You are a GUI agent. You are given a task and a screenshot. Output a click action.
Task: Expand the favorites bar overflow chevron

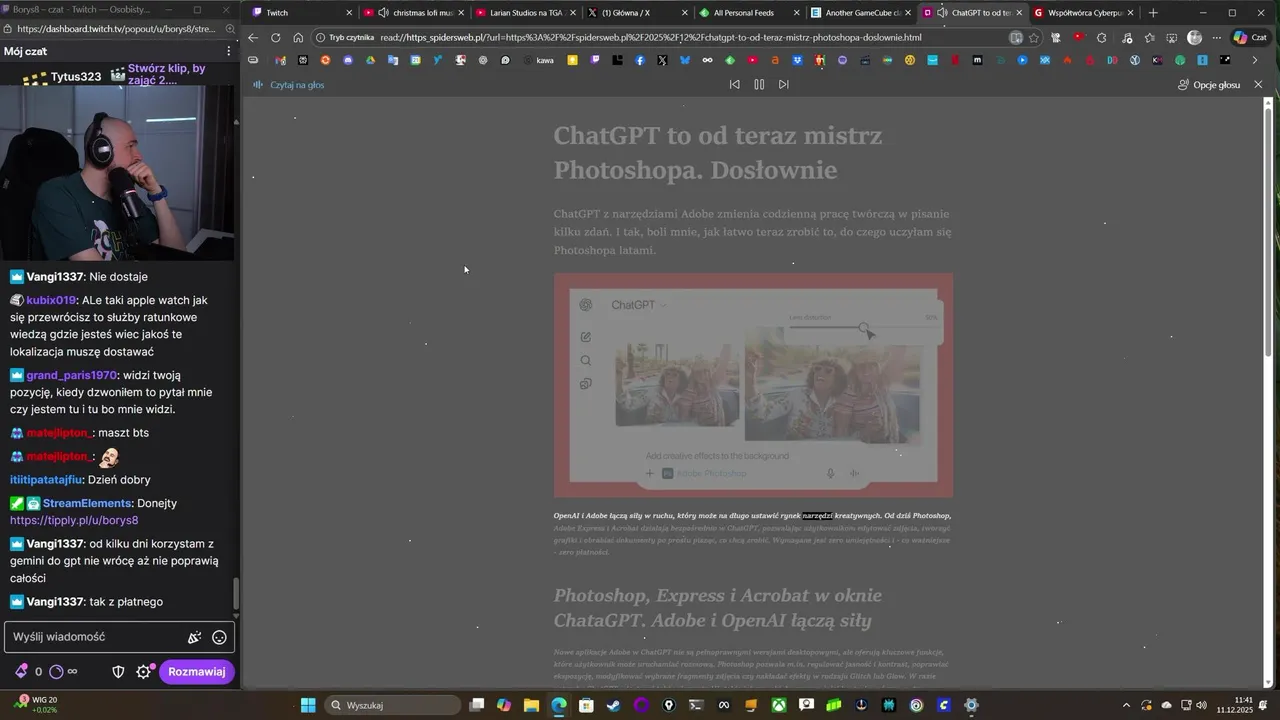point(1255,60)
